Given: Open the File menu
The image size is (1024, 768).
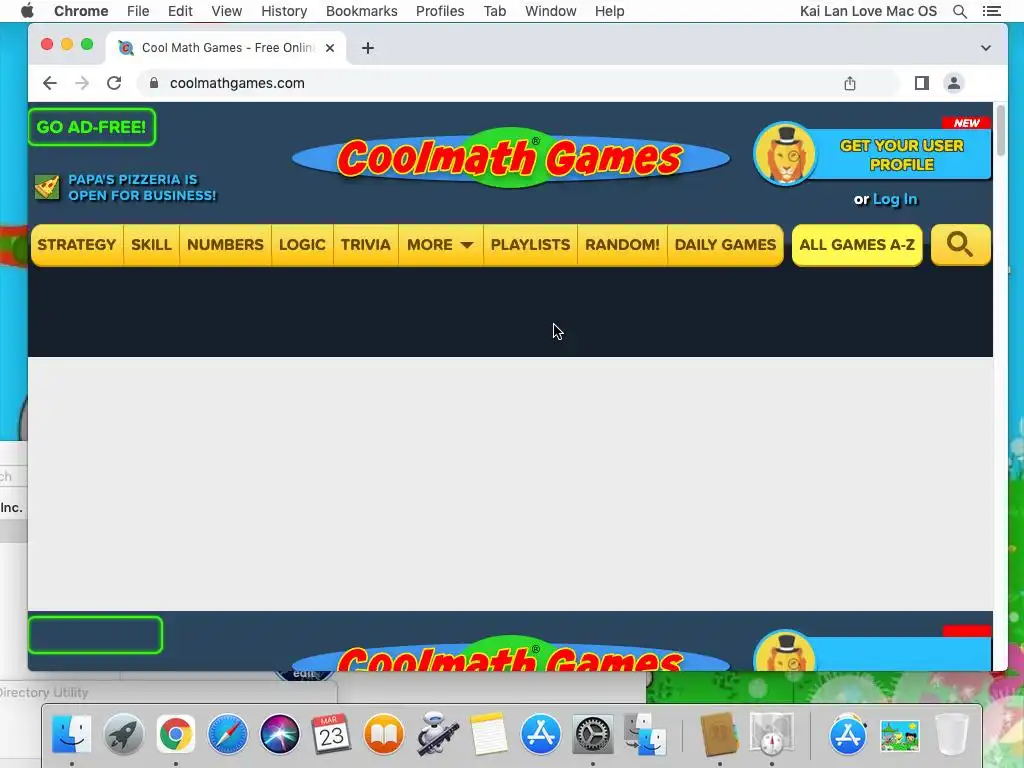Looking at the screenshot, I should 138,11.
